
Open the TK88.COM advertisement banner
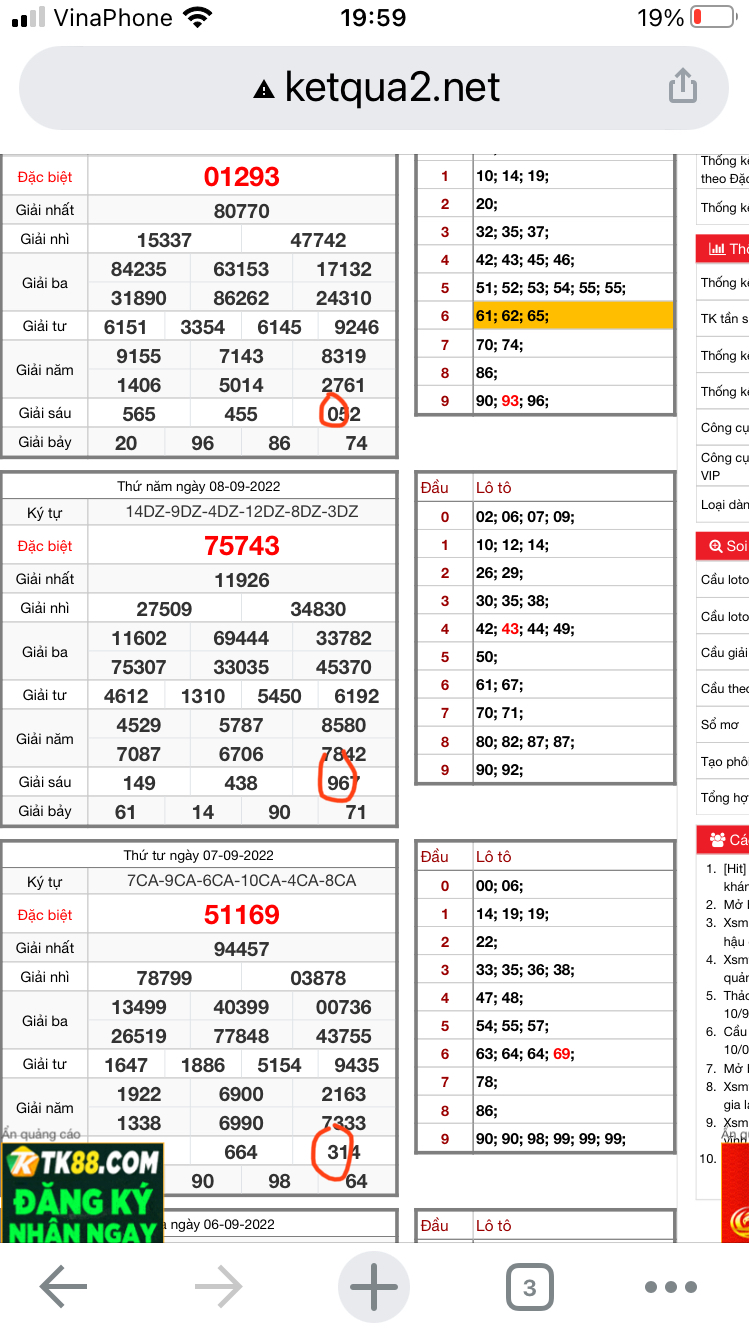click(x=82, y=1195)
